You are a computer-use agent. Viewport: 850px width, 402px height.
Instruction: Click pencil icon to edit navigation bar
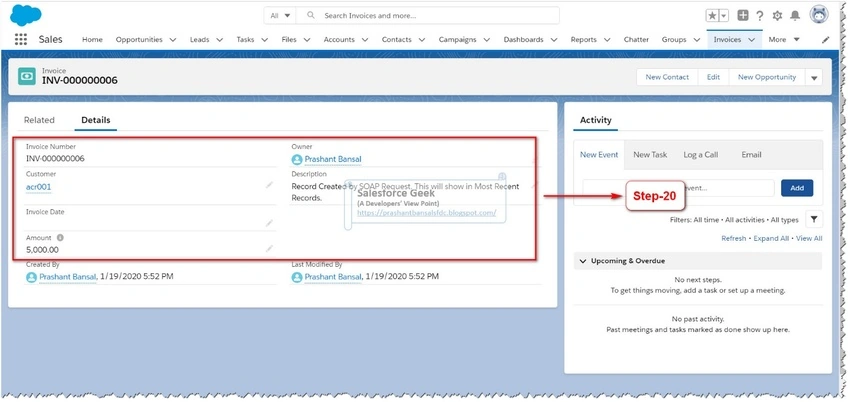coord(826,40)
